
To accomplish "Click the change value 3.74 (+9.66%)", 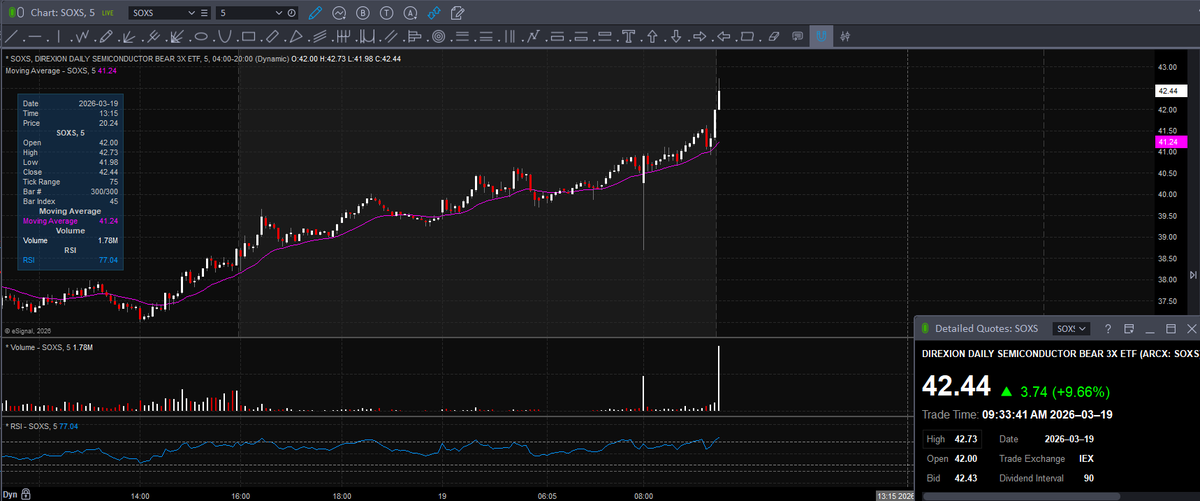I will pyautogui.click(x=1064, y=391).
